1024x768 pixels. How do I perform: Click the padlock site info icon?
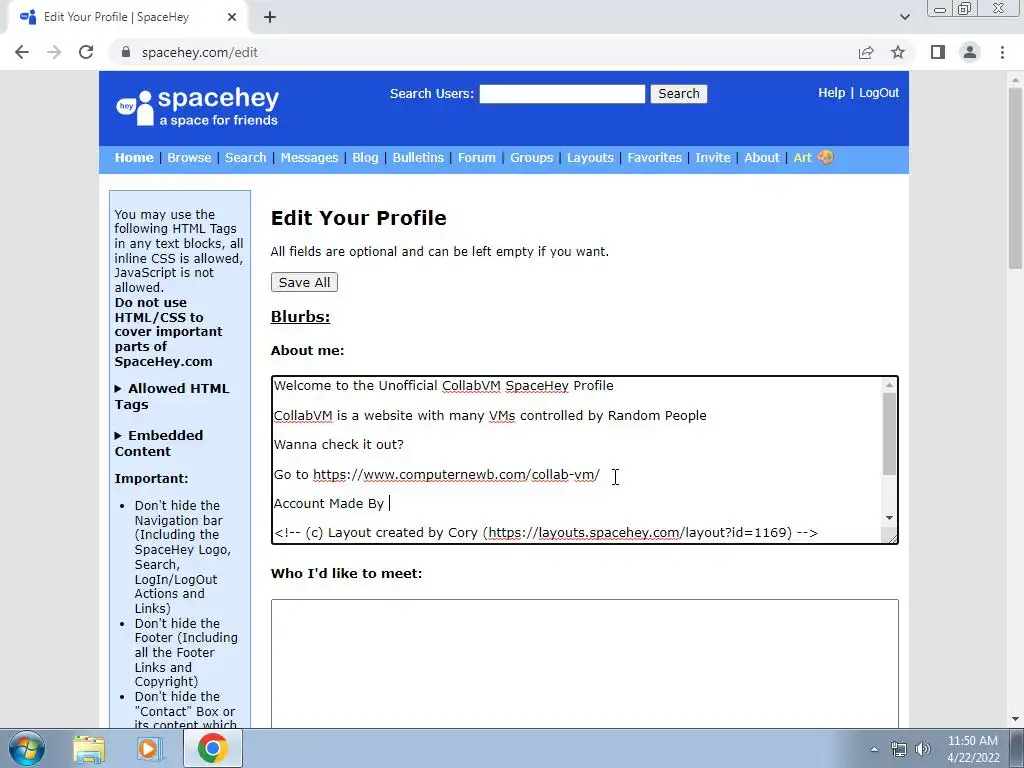pyautogui.click(x=126, y=52)
